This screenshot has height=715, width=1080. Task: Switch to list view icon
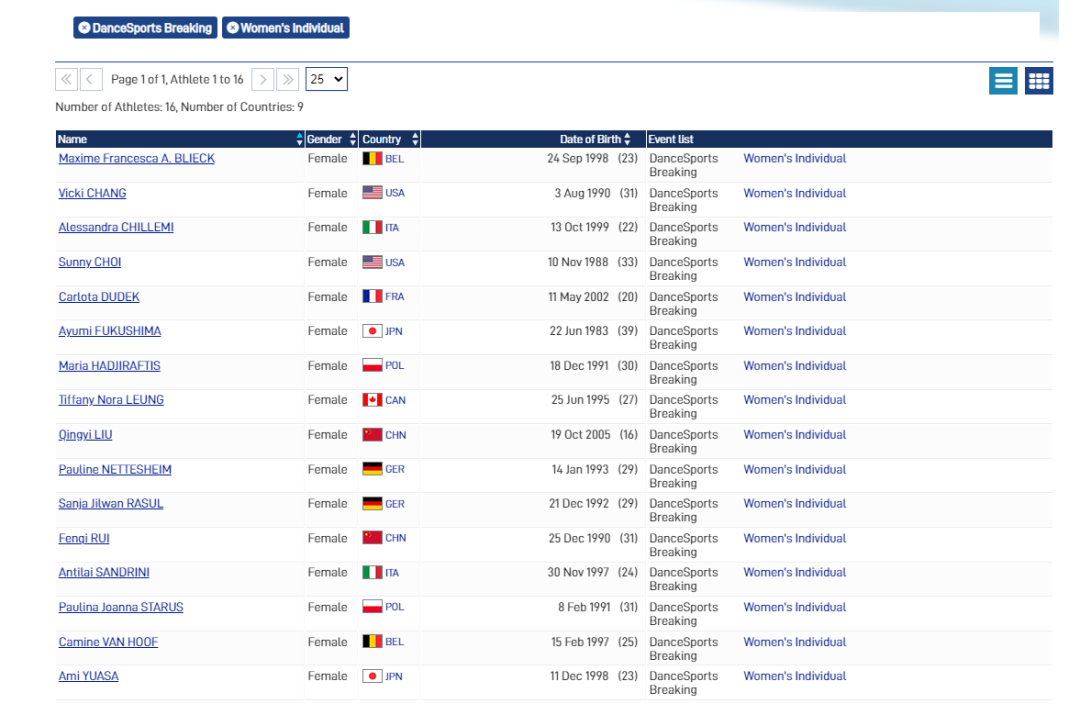(1003, 81)
